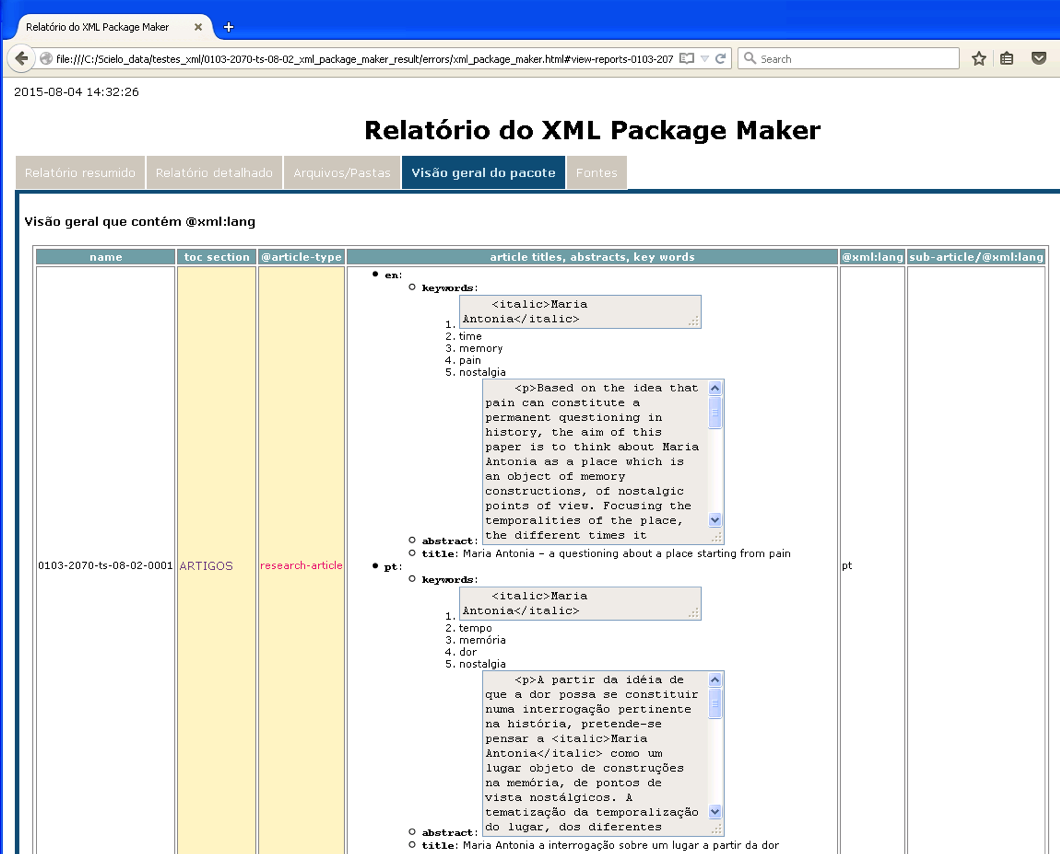Click resize grip of Portuguese abstract textarea
Image resolution: width=1060 pixels, height=854 pixels.
(717, 828)
